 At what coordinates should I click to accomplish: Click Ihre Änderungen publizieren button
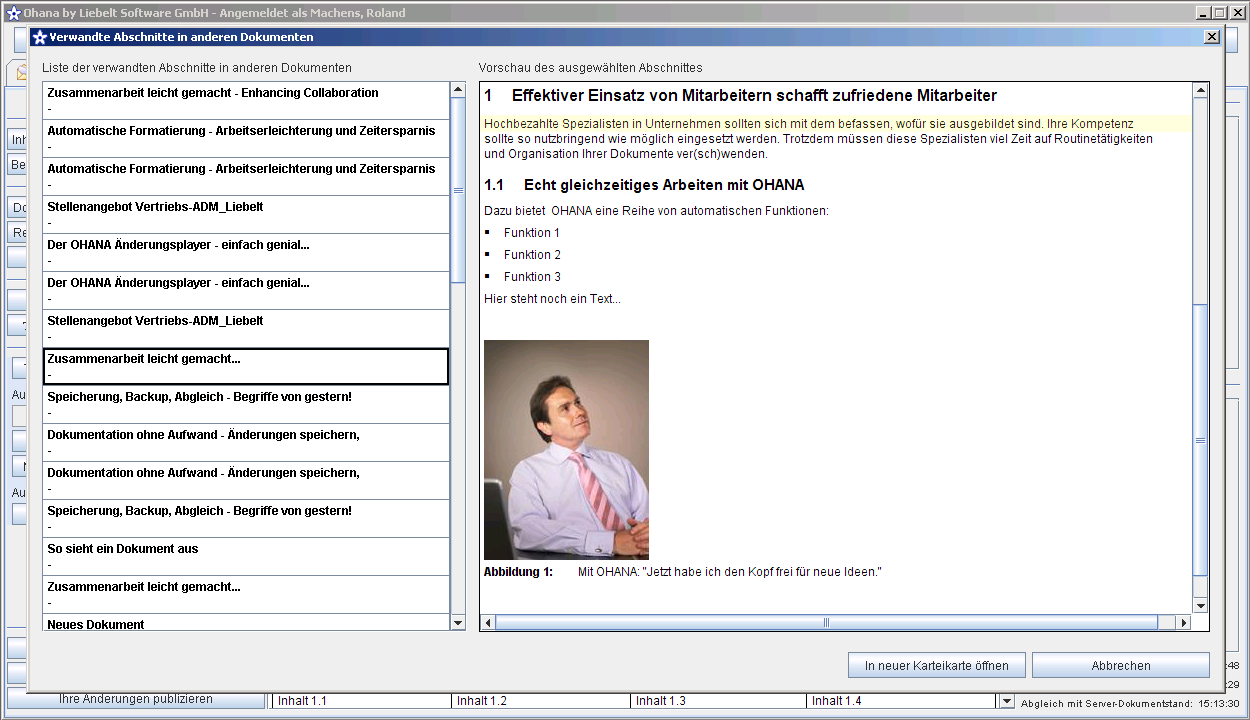click(x=136, y=699)
